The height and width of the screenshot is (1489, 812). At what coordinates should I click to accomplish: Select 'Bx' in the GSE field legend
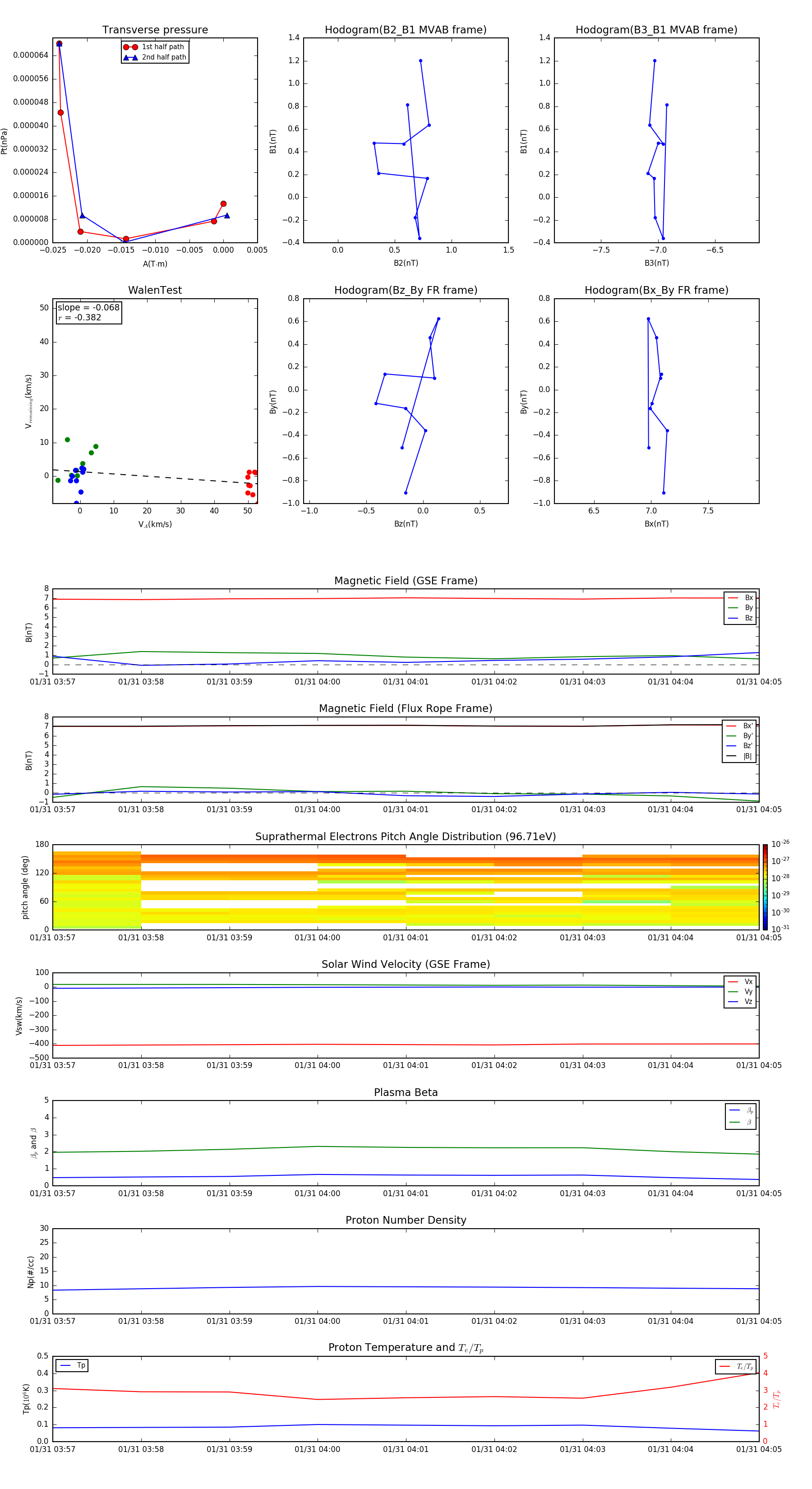click(741, 598)
